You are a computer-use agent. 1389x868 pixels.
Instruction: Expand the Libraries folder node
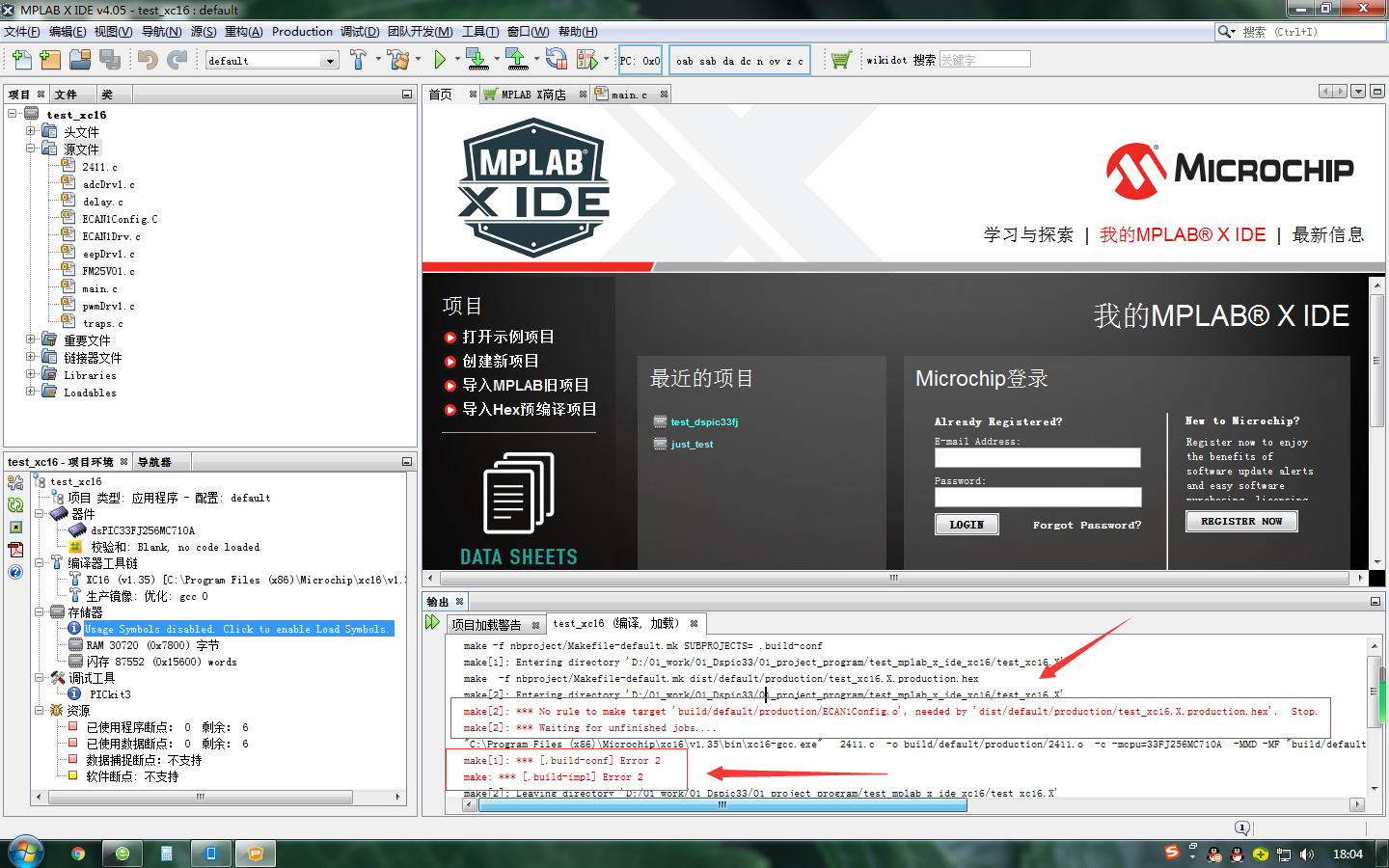pyautogui.click(x=31, y=374)
